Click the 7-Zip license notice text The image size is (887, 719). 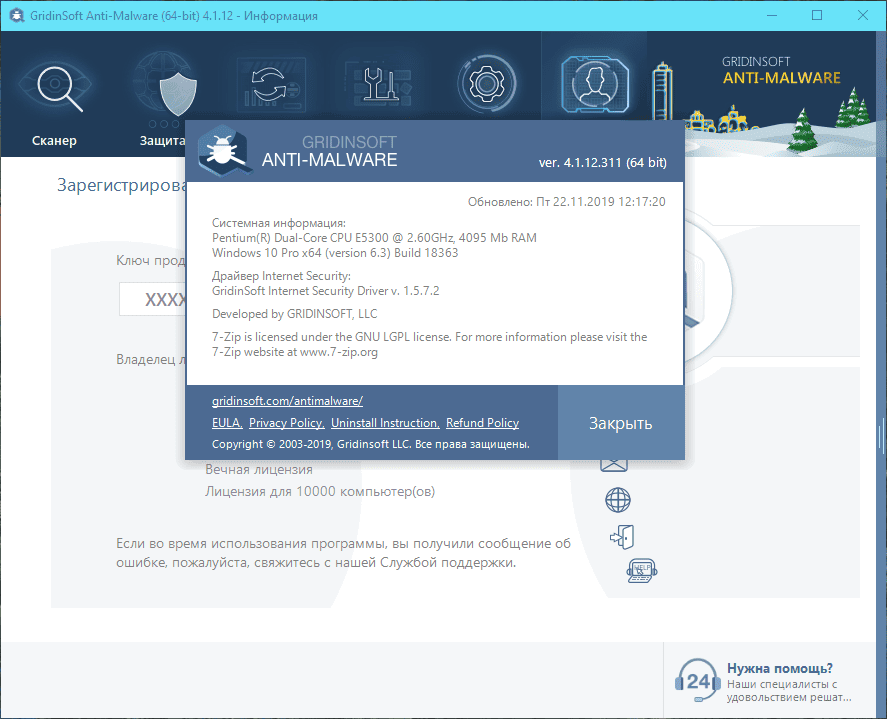click(429, 345)
